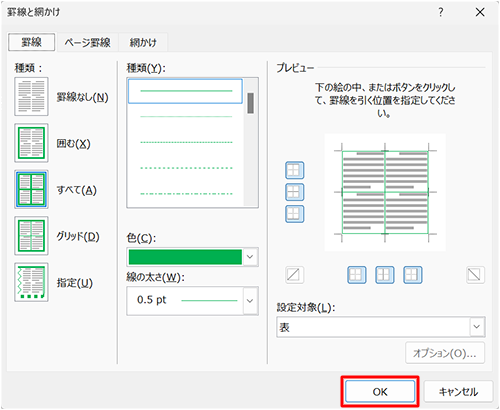
Task: Click the ? help button in title bar
Action: pyautogui.click(x=441, y=12)
